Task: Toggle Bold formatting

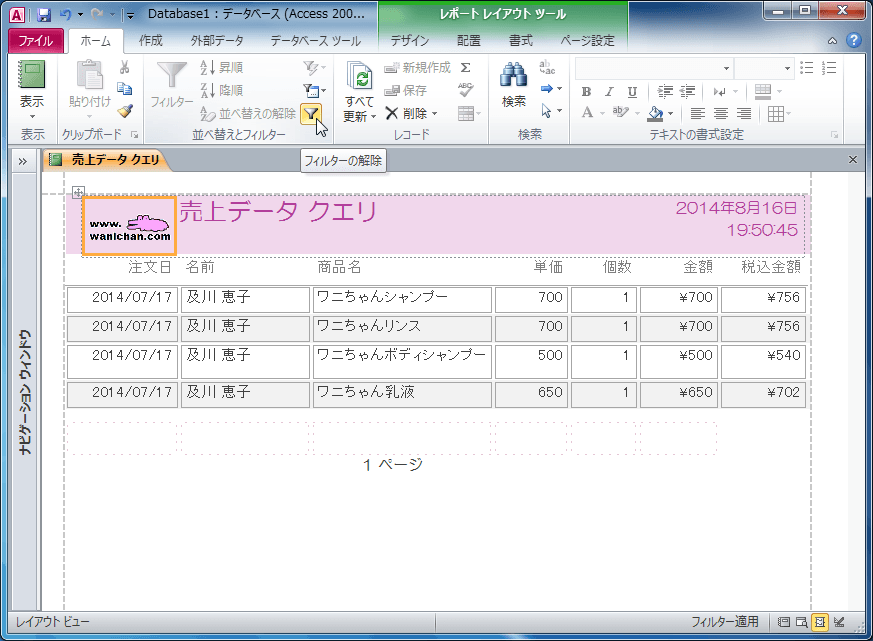Action: pyautogui.click(x=586, y=92)
